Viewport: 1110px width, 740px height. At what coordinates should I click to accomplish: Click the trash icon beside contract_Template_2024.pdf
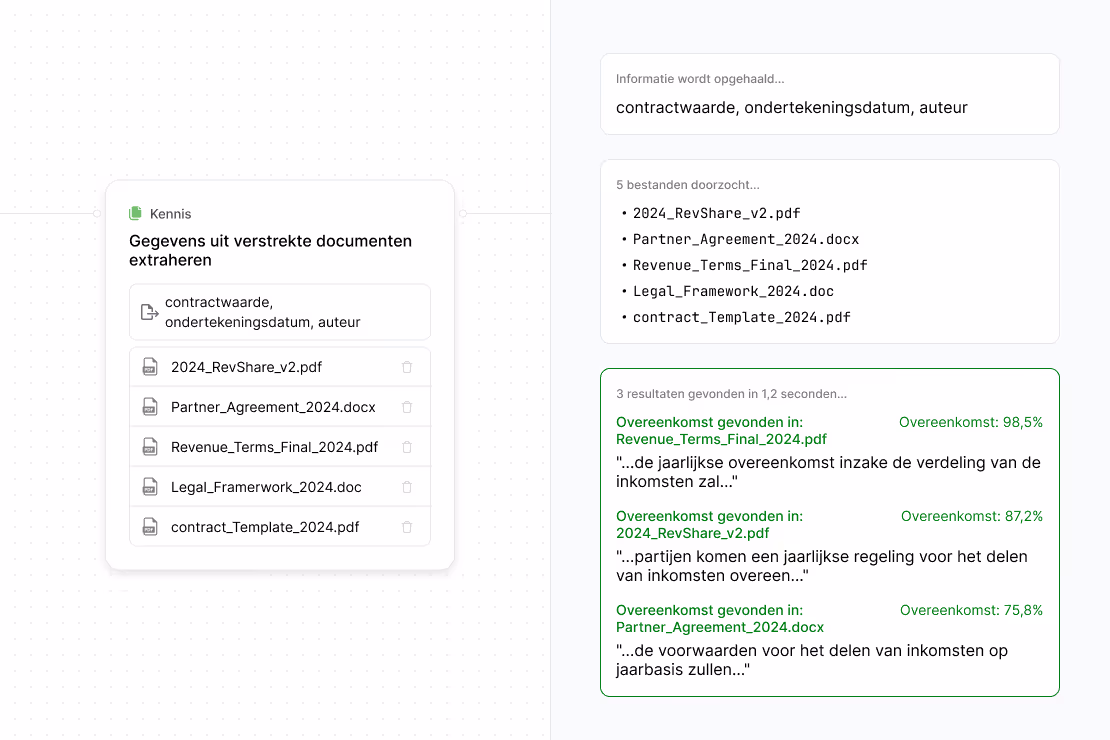407,526
